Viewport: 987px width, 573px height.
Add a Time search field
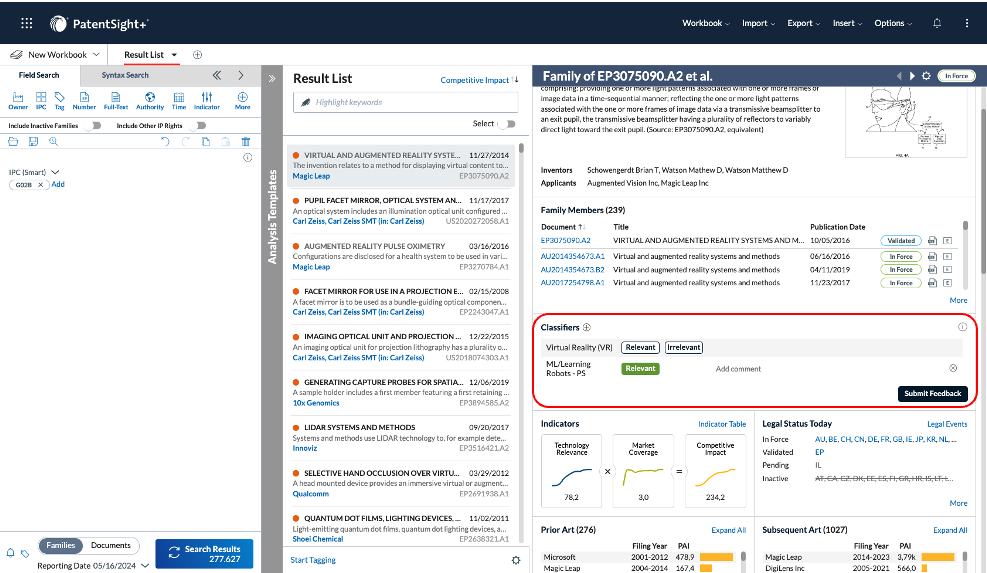coord(179,101)
